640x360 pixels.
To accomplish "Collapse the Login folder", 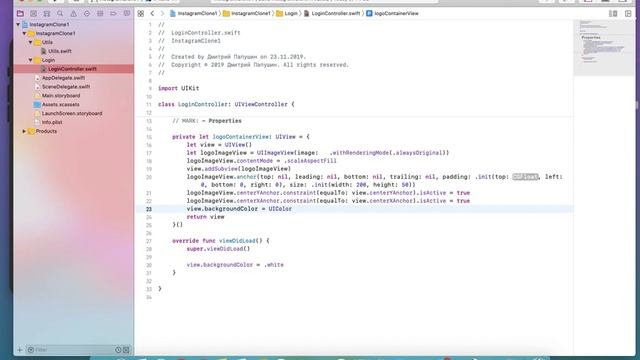I will tap(31, 60).
